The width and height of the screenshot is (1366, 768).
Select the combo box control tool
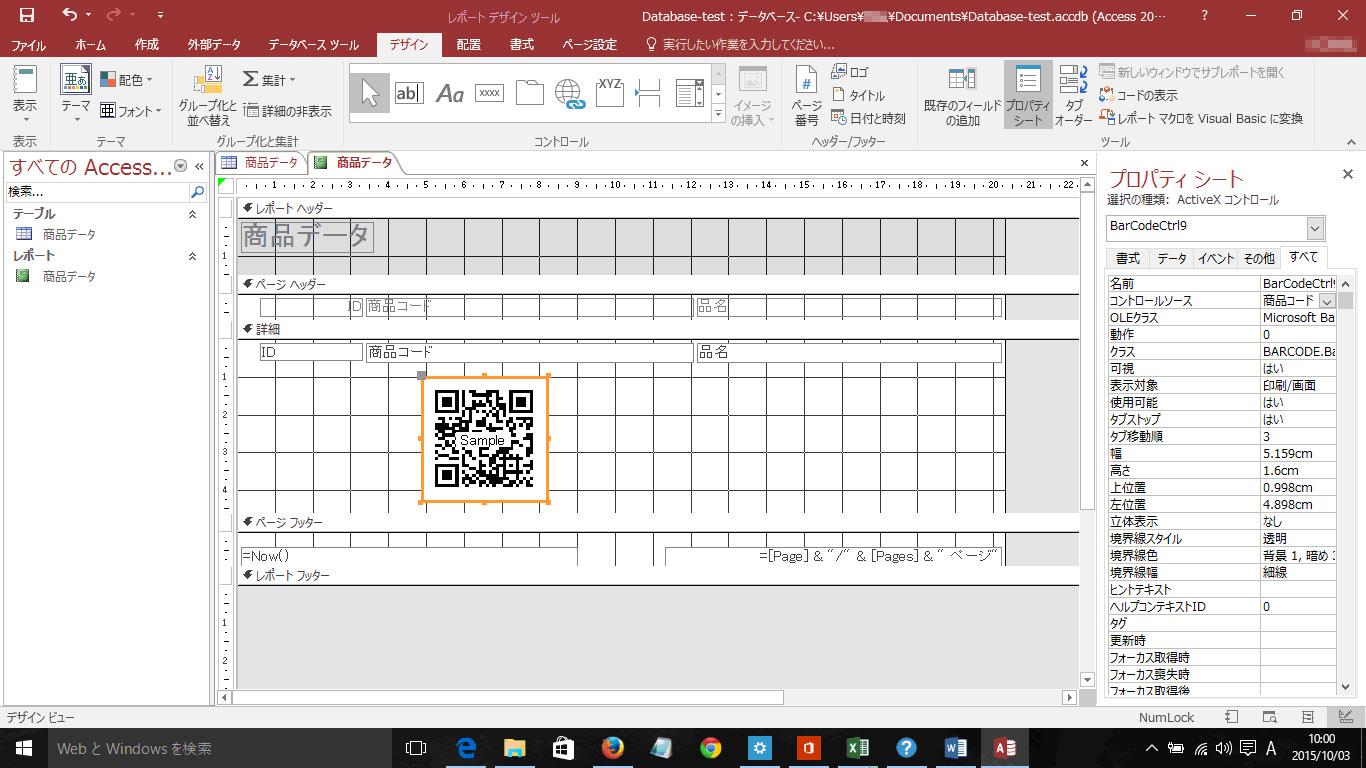click(x=689, y=93)
